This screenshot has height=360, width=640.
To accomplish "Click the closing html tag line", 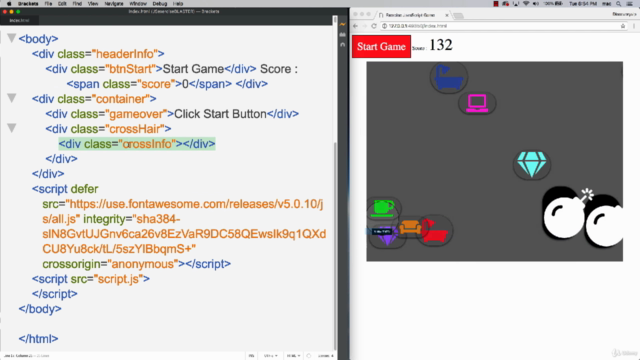I will click(x=38, y=338).
